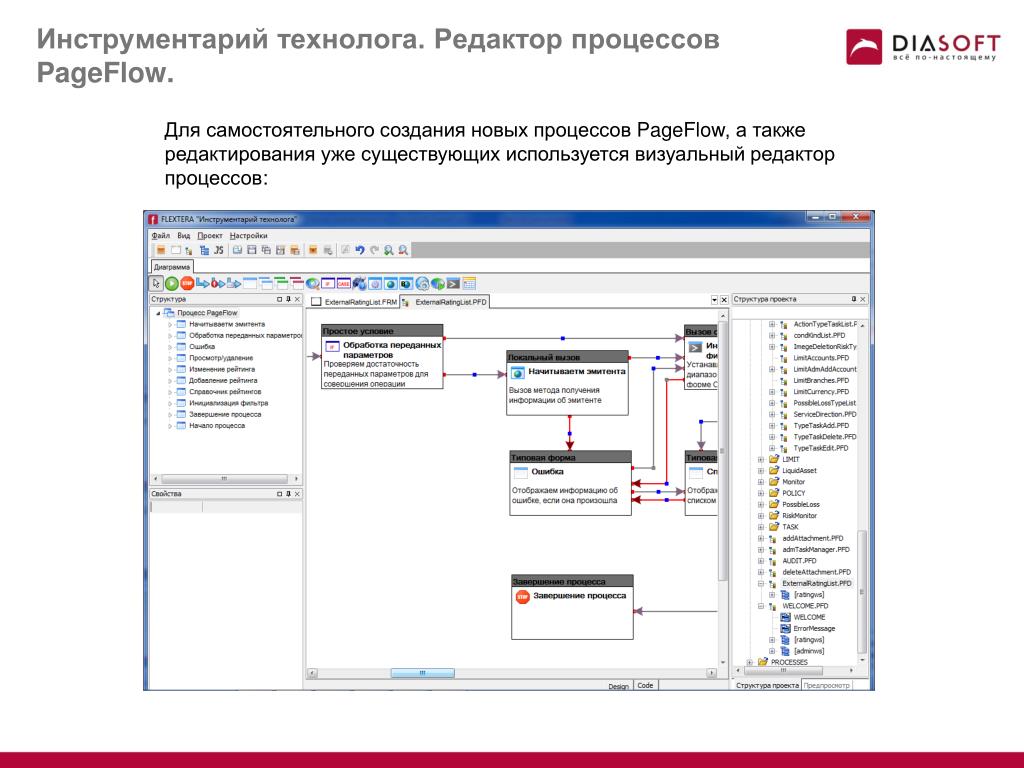
Task: Close the Структура panel
Action: pos(297,299)
